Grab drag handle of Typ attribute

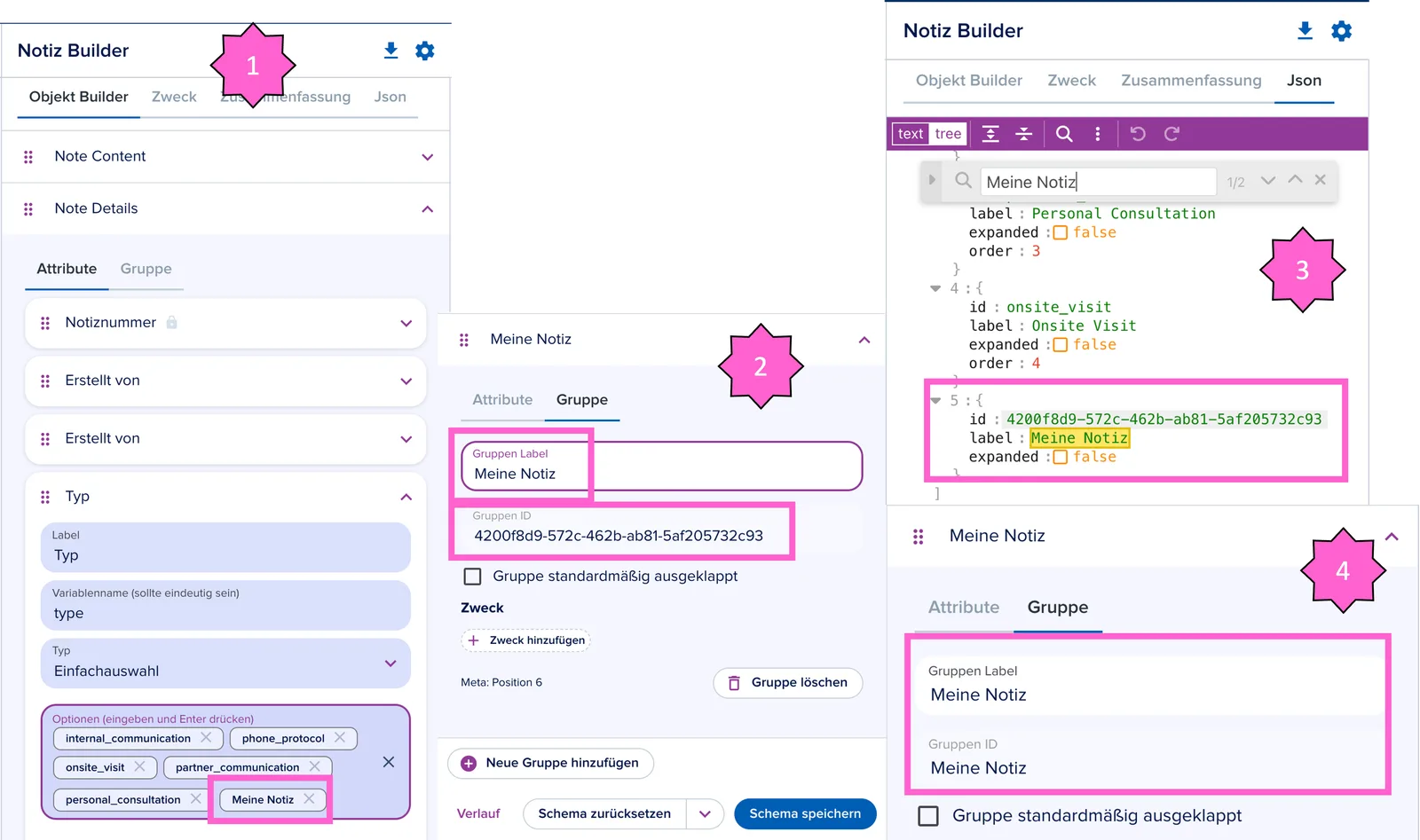(45, 497)
